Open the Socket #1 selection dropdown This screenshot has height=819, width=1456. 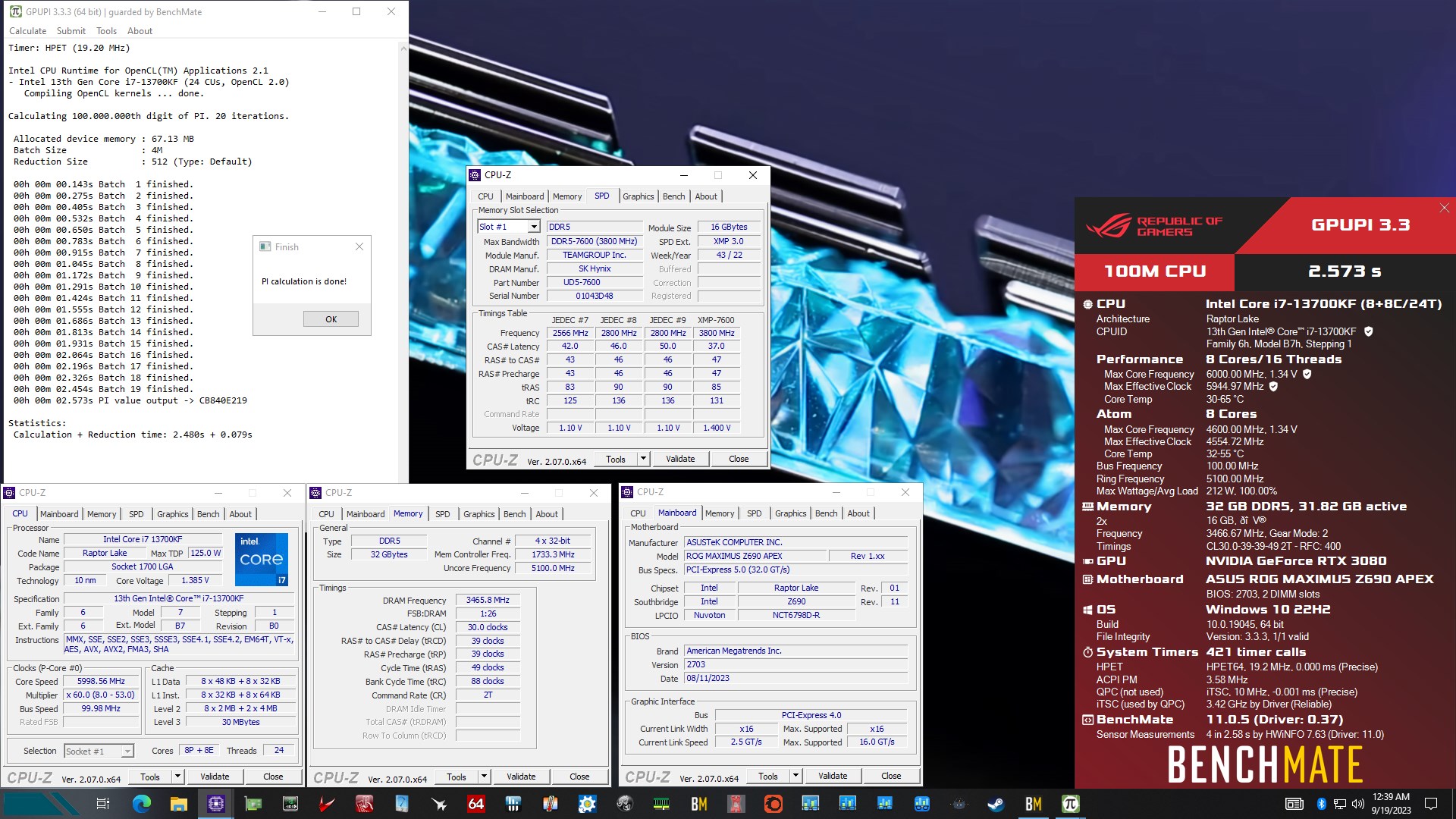[x=127, y=752]
